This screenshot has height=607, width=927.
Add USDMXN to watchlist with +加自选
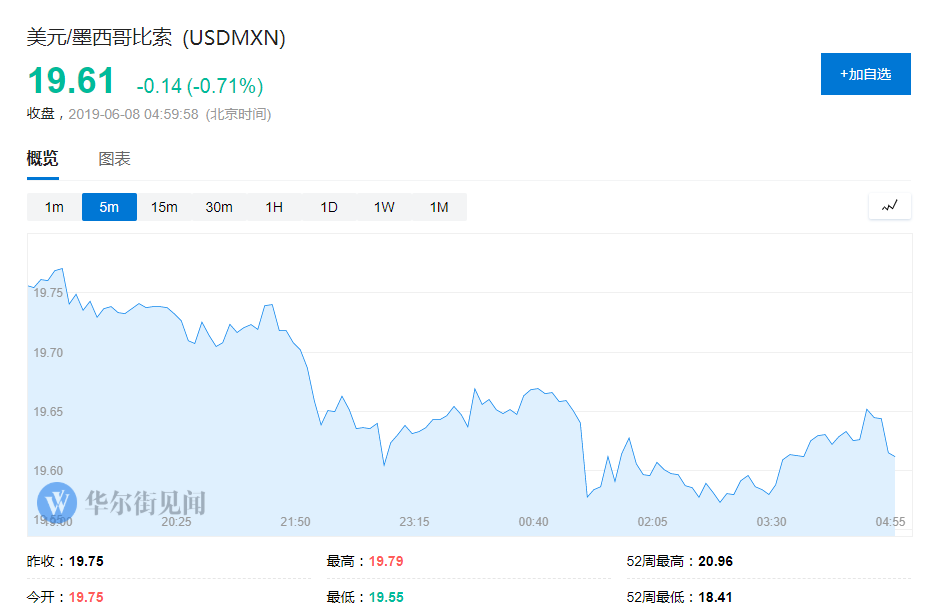coord(866,74)
